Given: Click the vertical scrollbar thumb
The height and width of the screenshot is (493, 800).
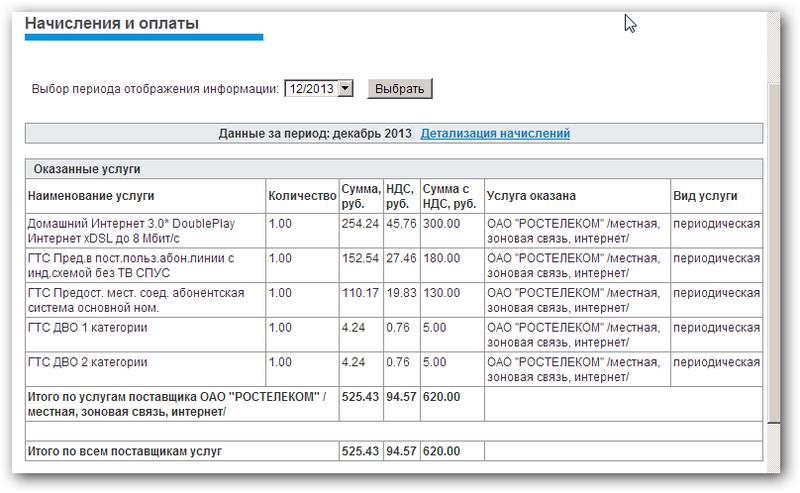Looking at the screenshot, I should pyautogui.click(x=773, y=253).
